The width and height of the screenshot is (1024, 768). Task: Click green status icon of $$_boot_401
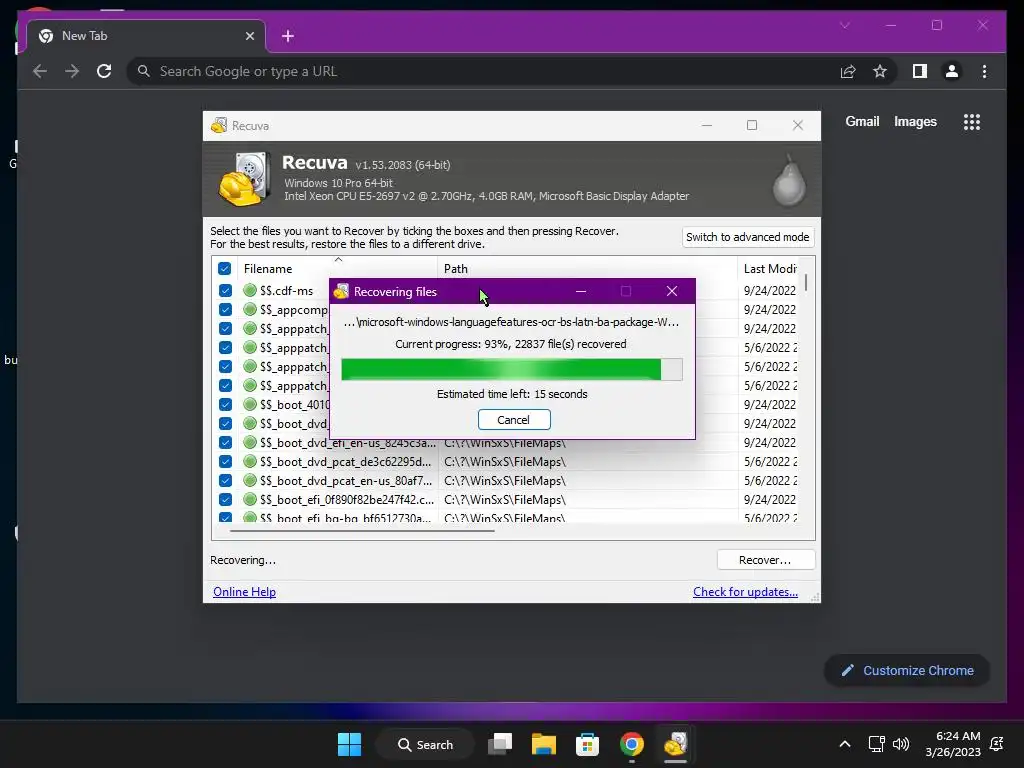click(249, 404)
